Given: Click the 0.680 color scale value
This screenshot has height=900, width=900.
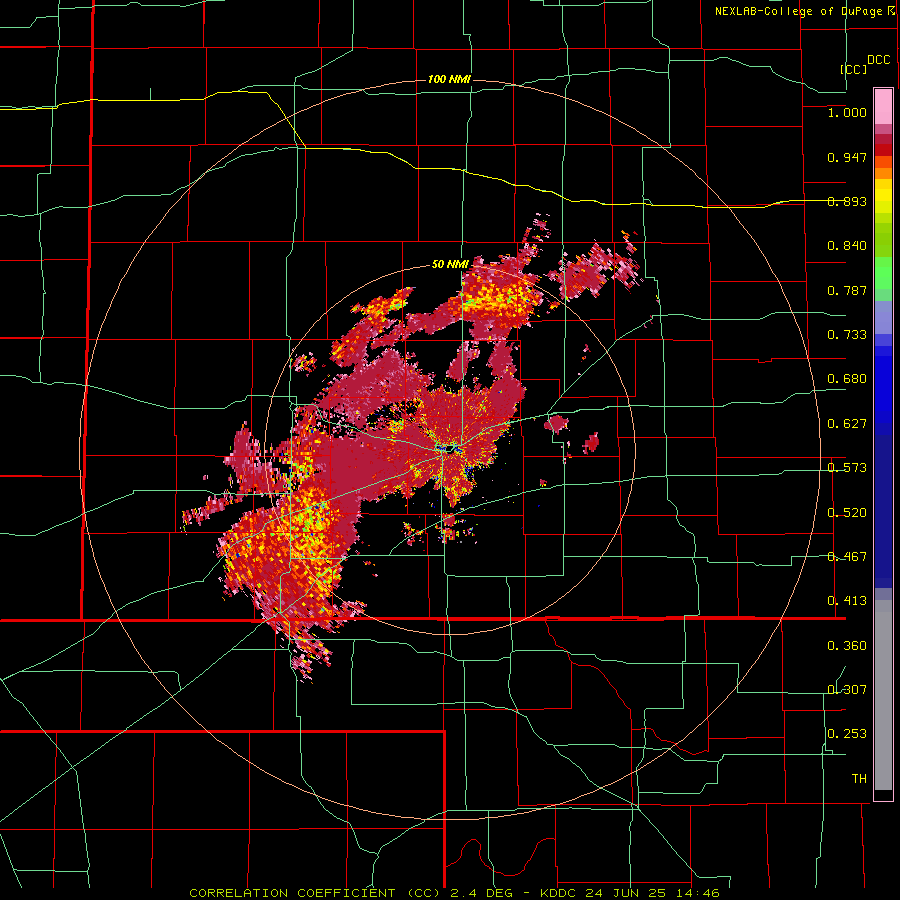Looking at the screenshot, I should coord(847,379).
